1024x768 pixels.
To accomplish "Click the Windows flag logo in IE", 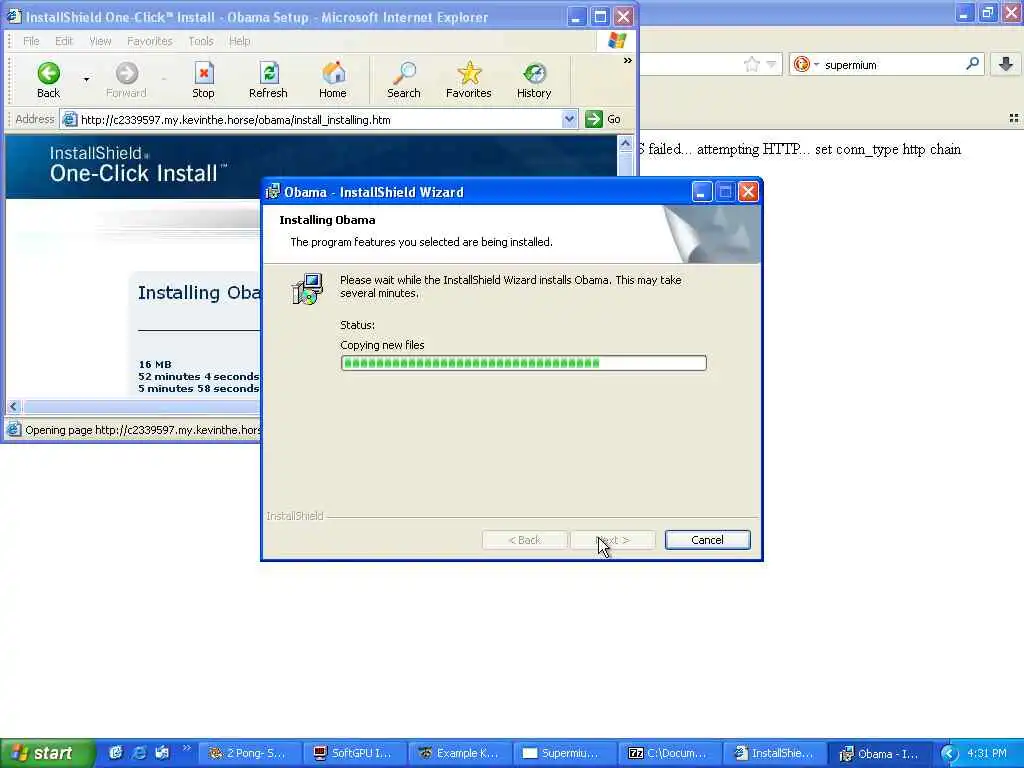I will click(x=616, y=40).
